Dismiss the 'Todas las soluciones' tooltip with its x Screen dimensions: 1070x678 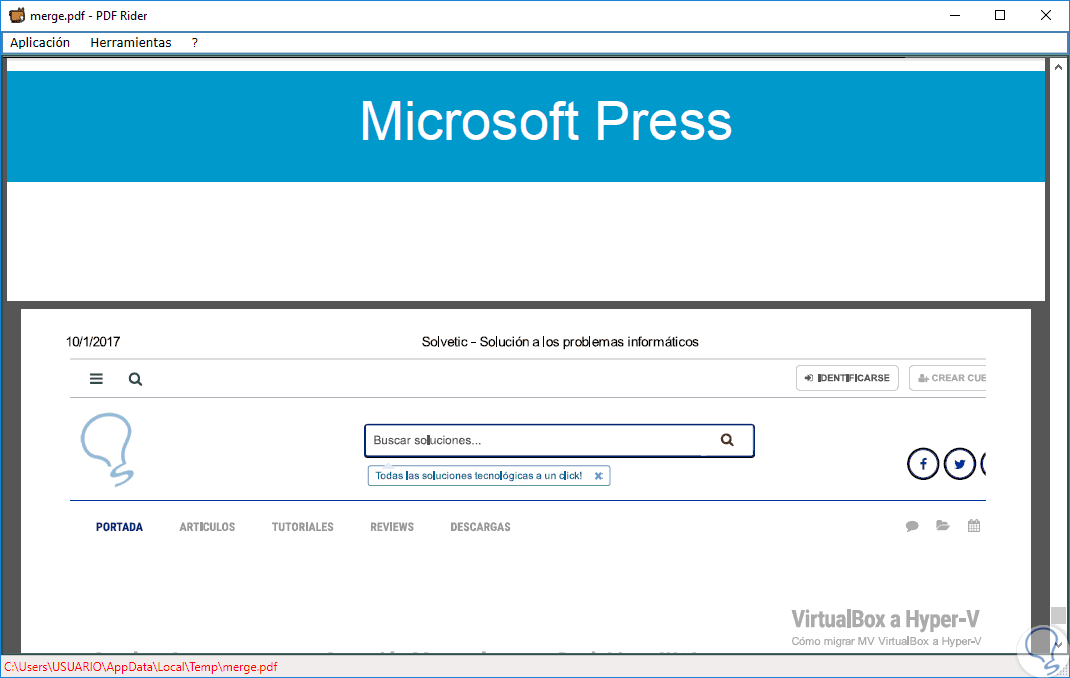click(598, 476)
